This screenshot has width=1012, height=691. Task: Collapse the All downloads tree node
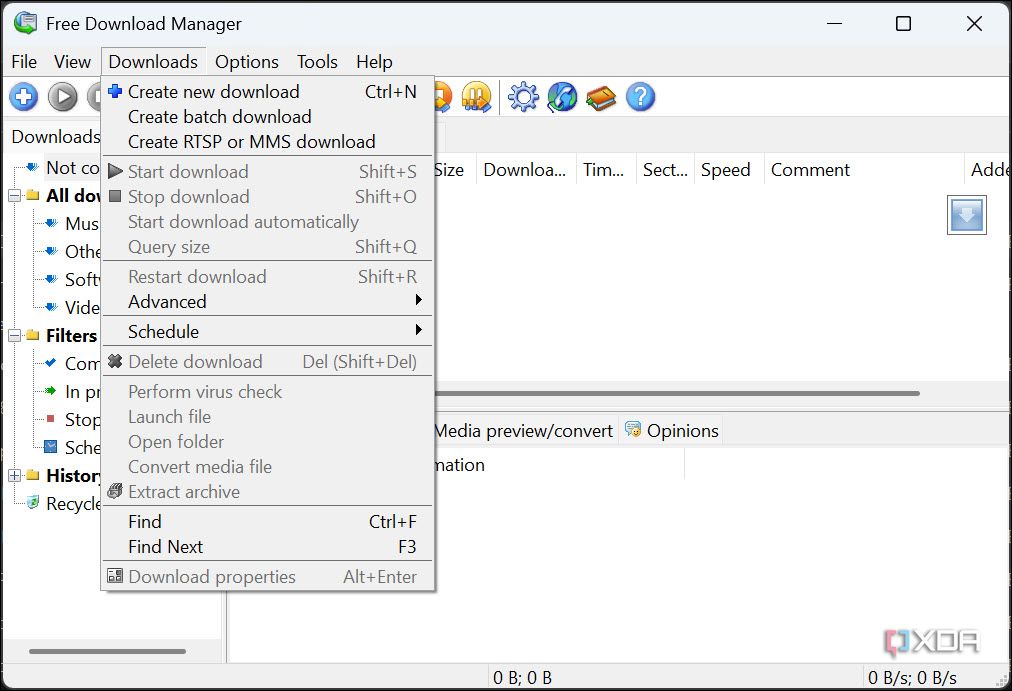[x=14, y=195]
